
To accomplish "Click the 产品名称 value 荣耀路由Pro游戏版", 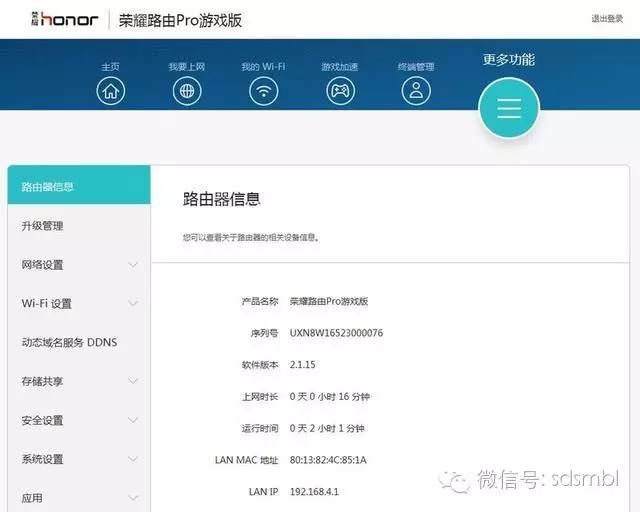I will (x=329, y=301).
